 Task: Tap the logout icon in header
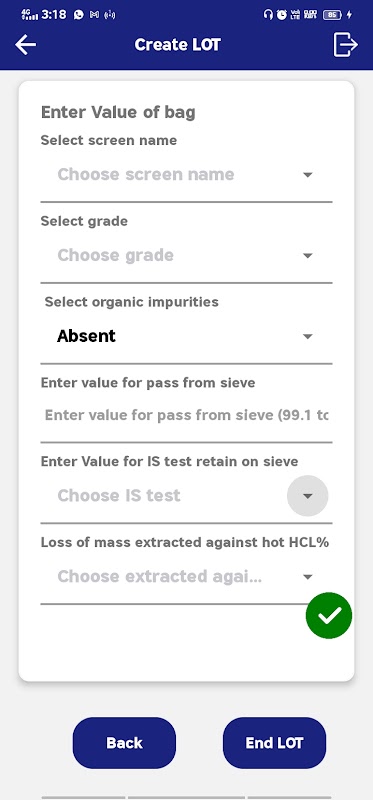pyautogui.click(x=345, y=45)
